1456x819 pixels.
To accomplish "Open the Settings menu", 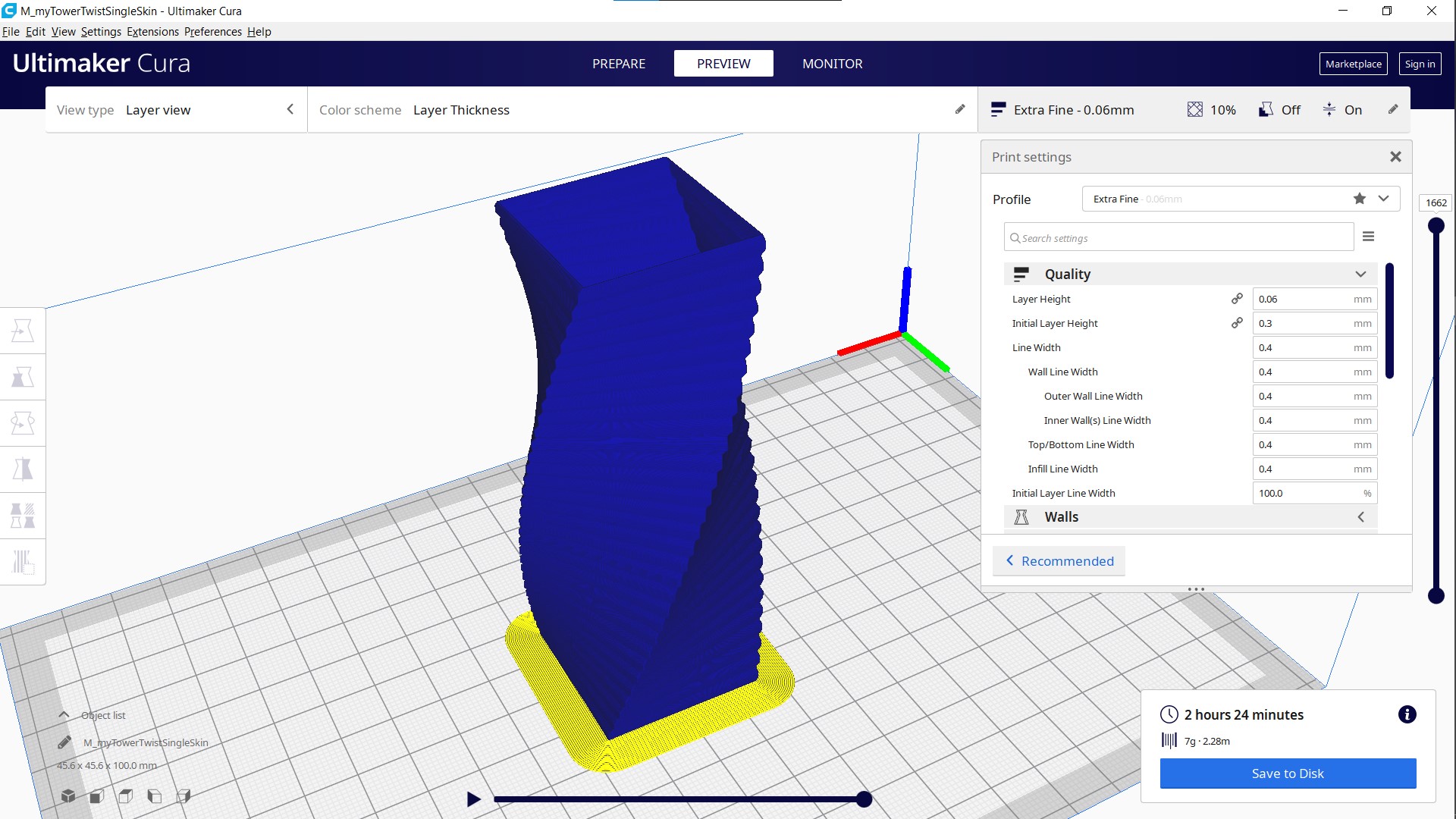I will coord(101,32).
